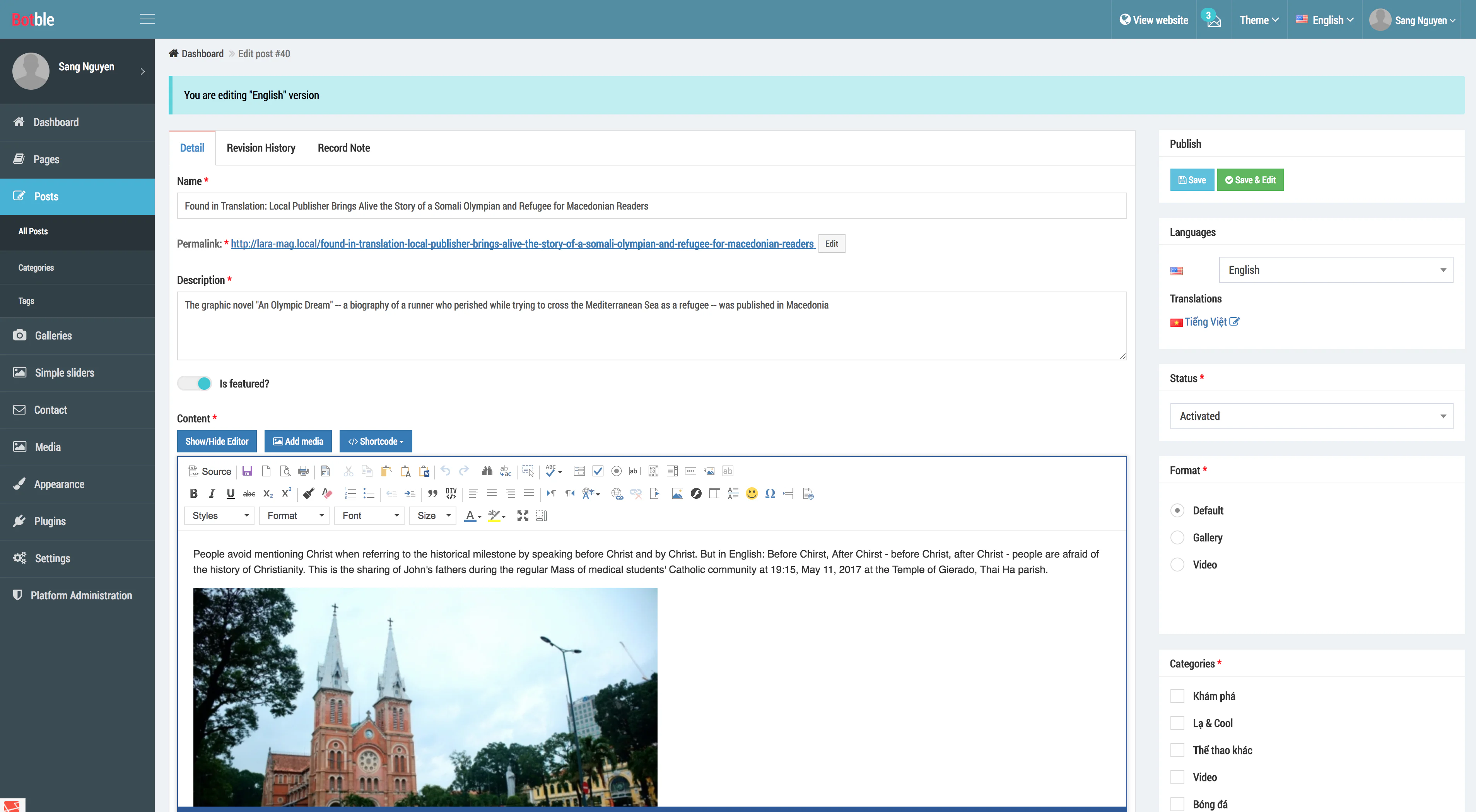Click the Insert Table icon
This screenshot has width=1476, height=812.
click(x=714, y=494)
